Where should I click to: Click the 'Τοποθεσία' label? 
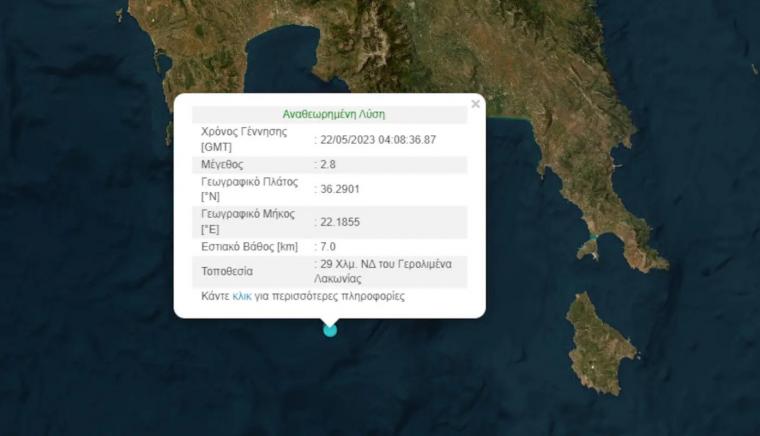click(x=227, y=272)
